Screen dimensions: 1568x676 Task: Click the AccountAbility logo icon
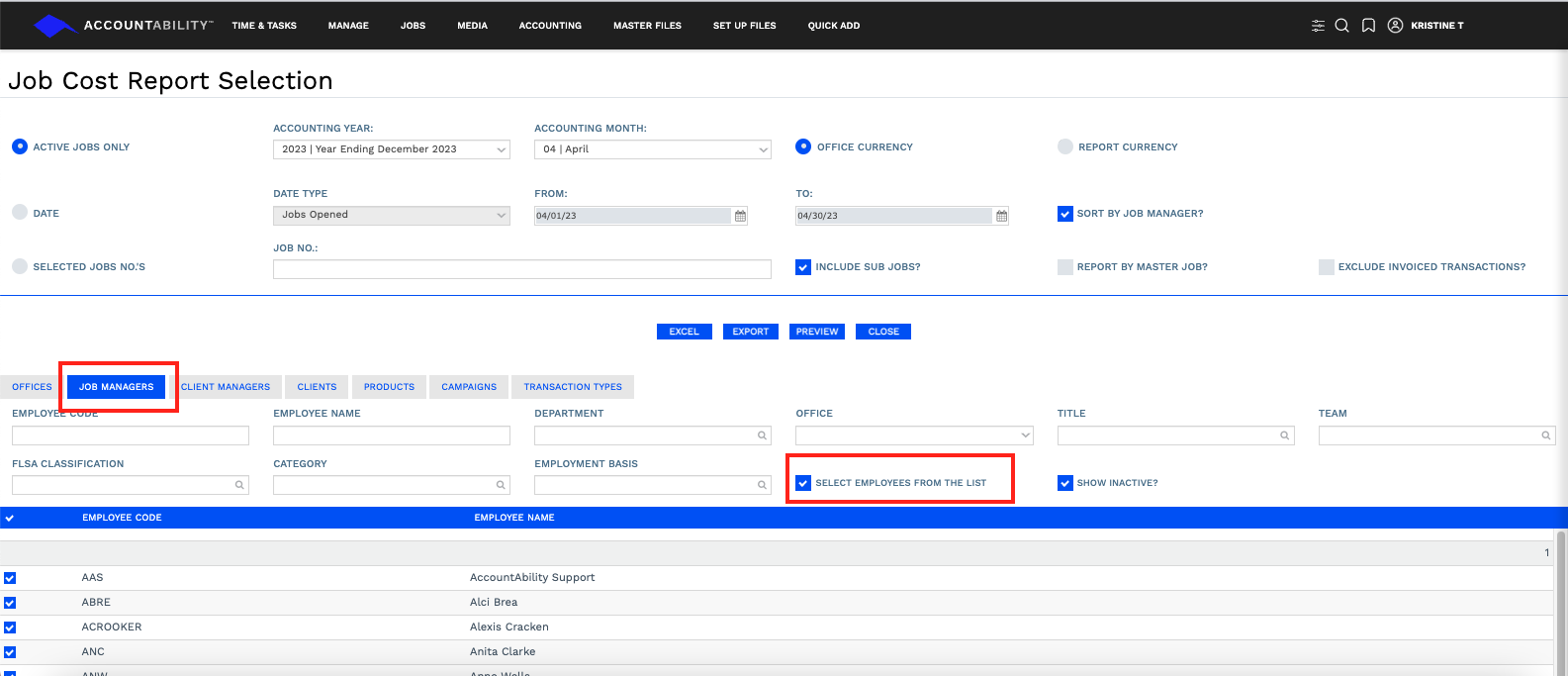click(x=54, y=26)
